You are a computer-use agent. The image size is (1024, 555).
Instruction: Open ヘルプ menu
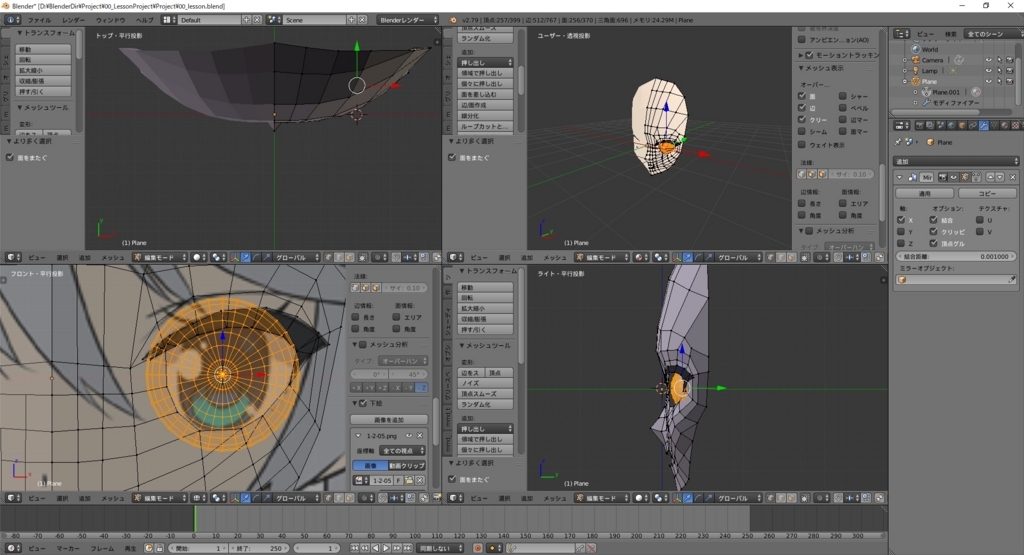(144, 20)
